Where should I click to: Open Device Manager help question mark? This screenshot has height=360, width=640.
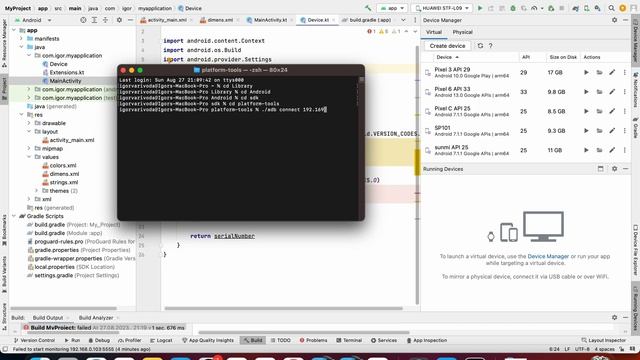coord(491,46)
